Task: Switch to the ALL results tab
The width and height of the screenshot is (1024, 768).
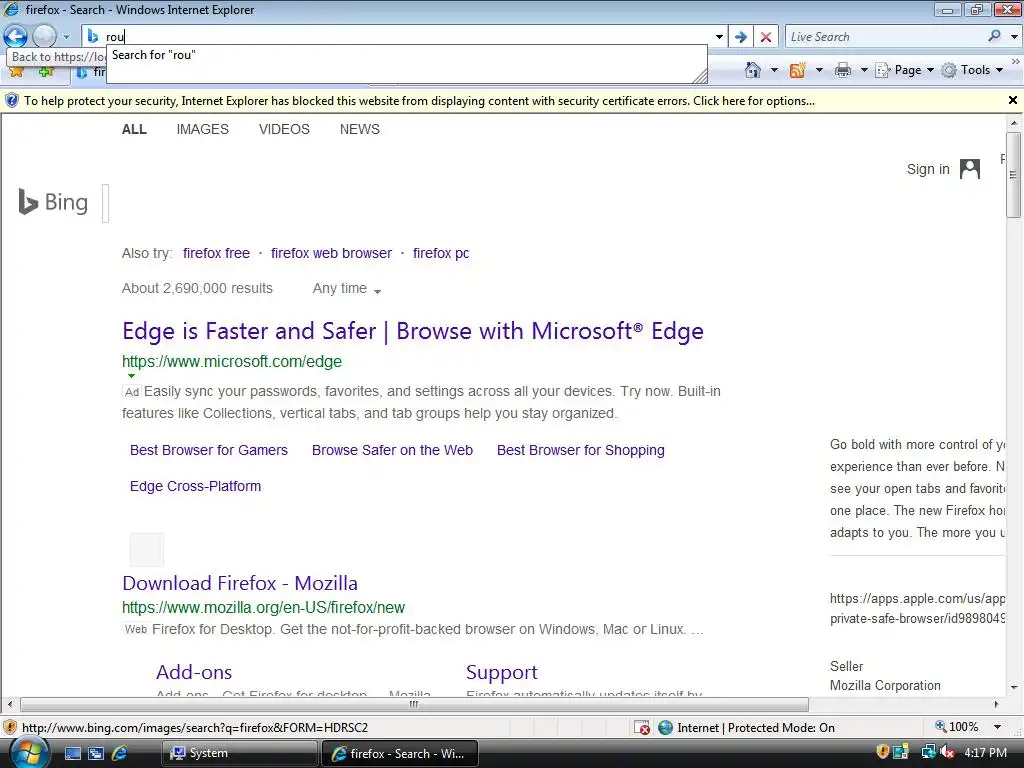Action: coord(134,129)
